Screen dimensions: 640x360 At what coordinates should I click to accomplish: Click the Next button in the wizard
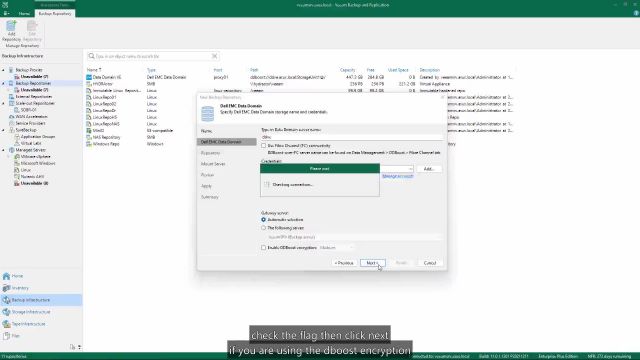[x=372, y=263]
